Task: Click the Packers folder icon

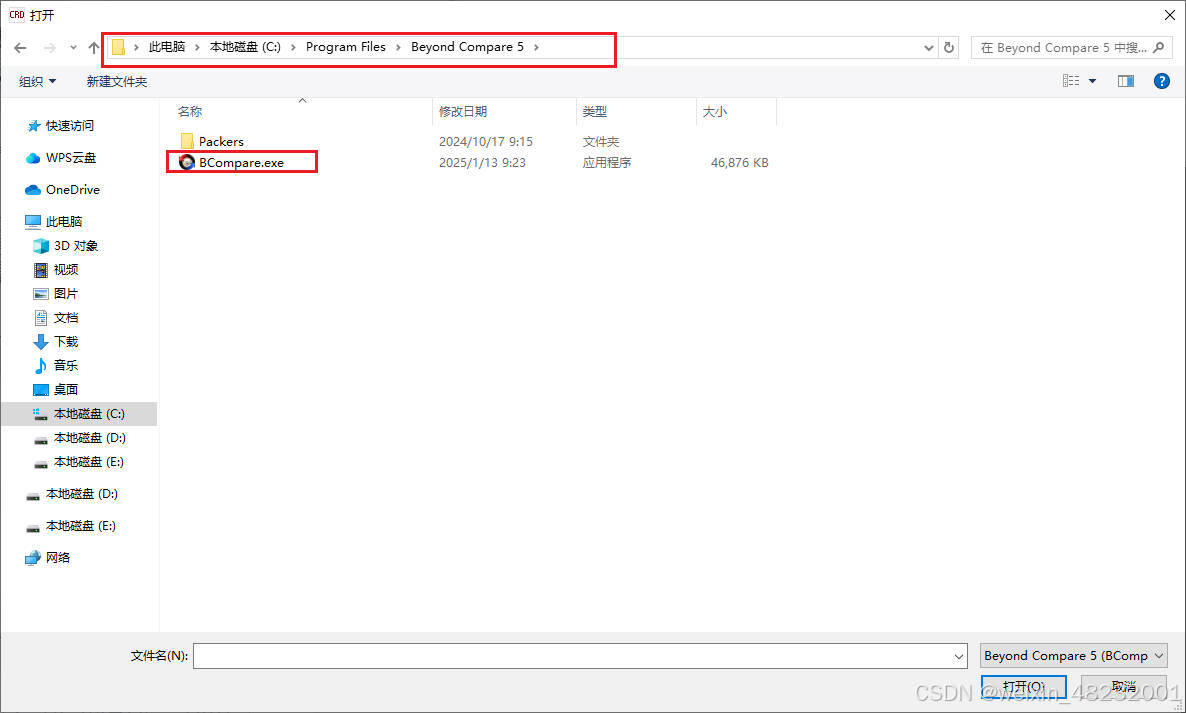Action: tap(188, 141)
